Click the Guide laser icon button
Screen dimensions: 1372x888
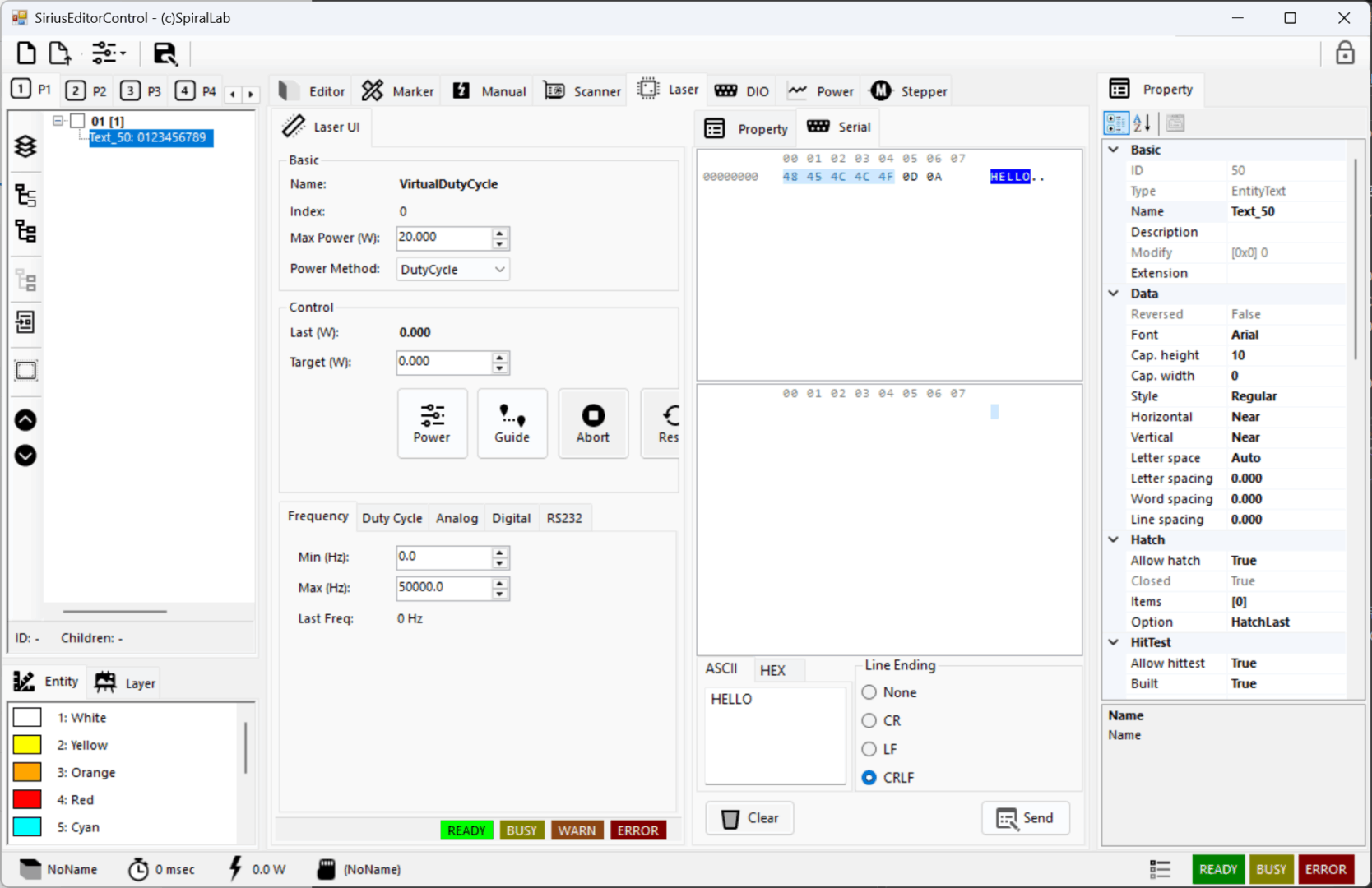pos(512,423)
